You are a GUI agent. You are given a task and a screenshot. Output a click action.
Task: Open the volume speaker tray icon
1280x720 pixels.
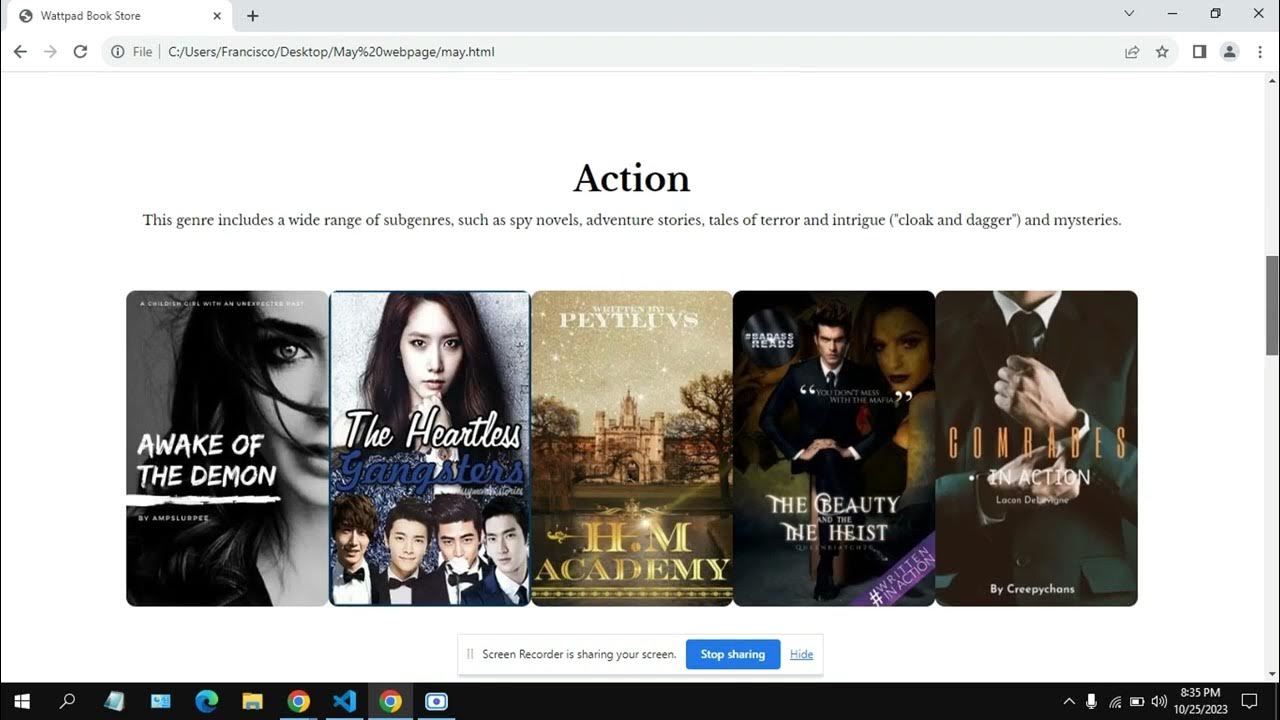pyautogui.click(x=1159, y=701)
